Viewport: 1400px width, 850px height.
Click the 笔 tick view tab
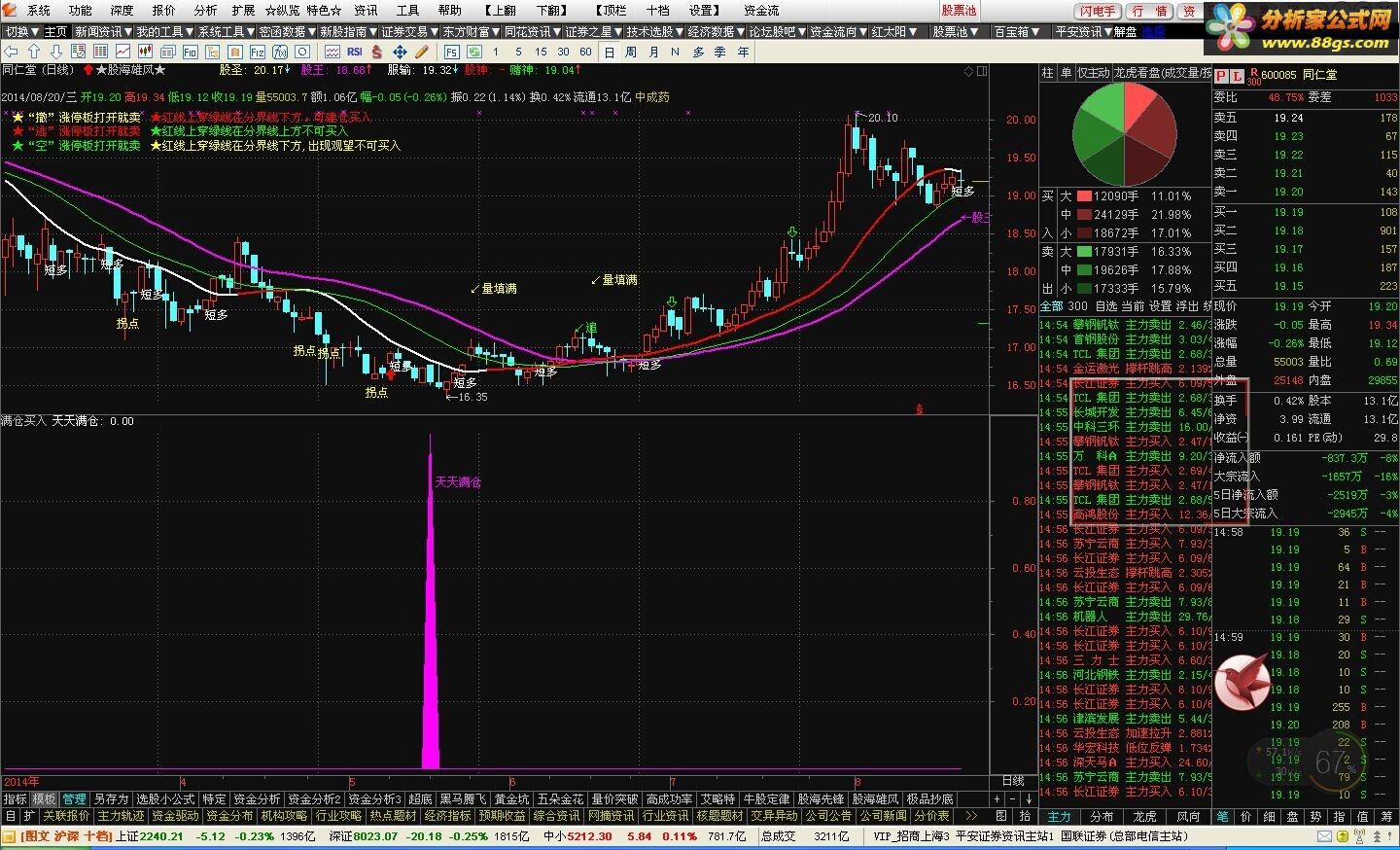(x=1223, y=816)
